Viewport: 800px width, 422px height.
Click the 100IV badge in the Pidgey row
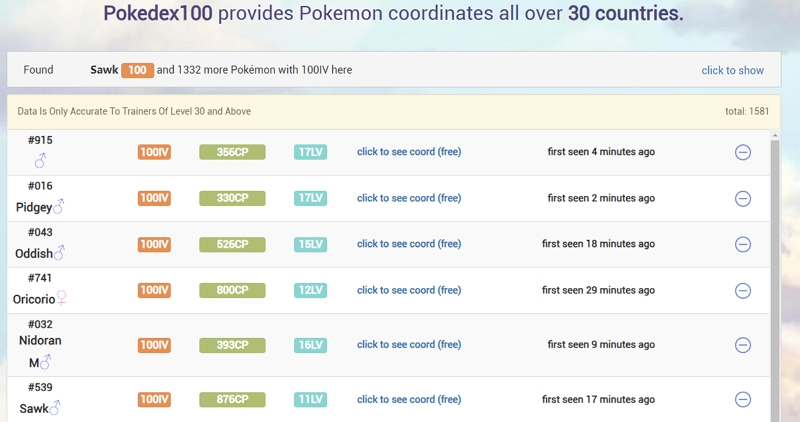coord(154,198)
